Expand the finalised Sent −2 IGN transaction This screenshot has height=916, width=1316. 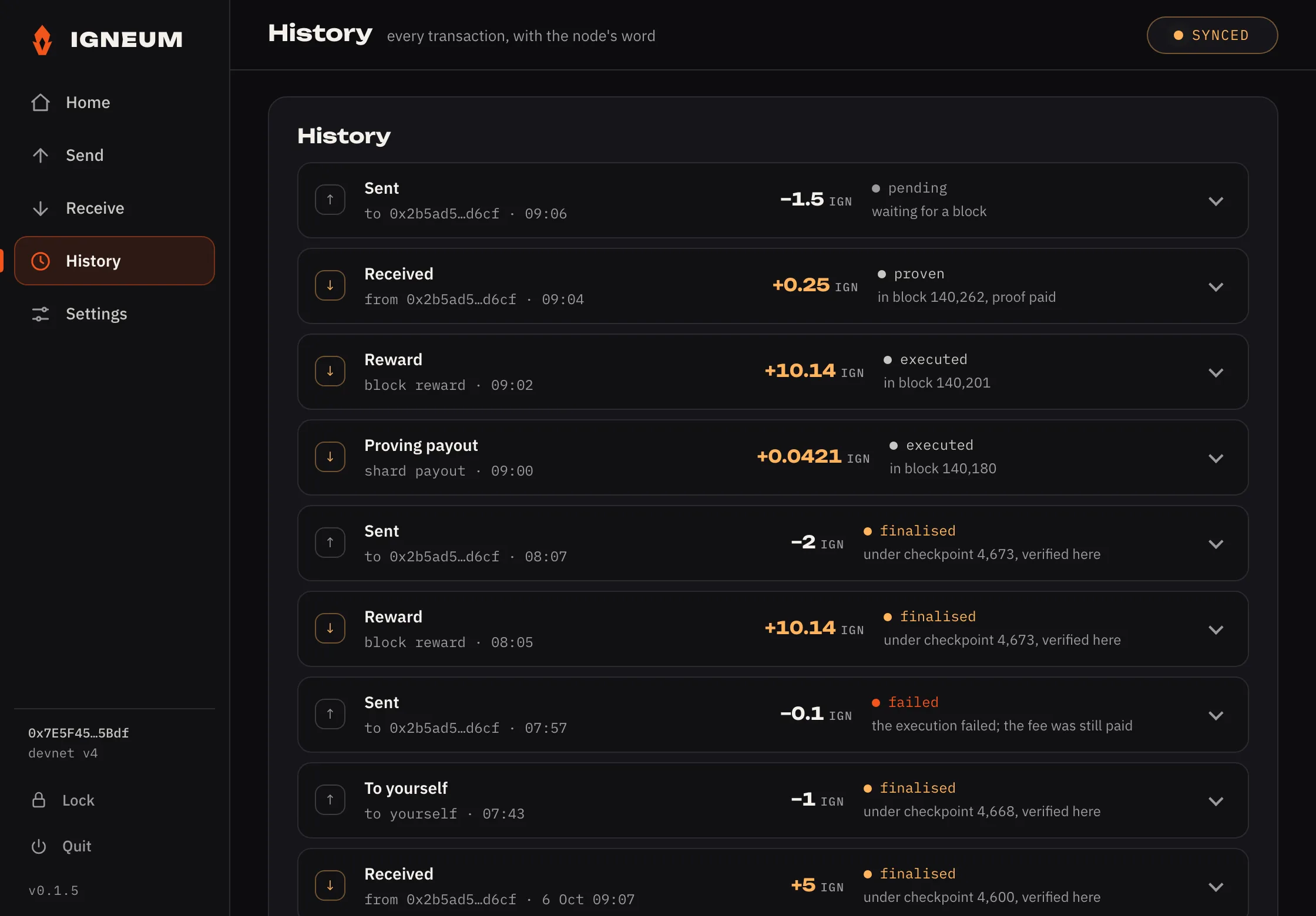pos(1216,544)
